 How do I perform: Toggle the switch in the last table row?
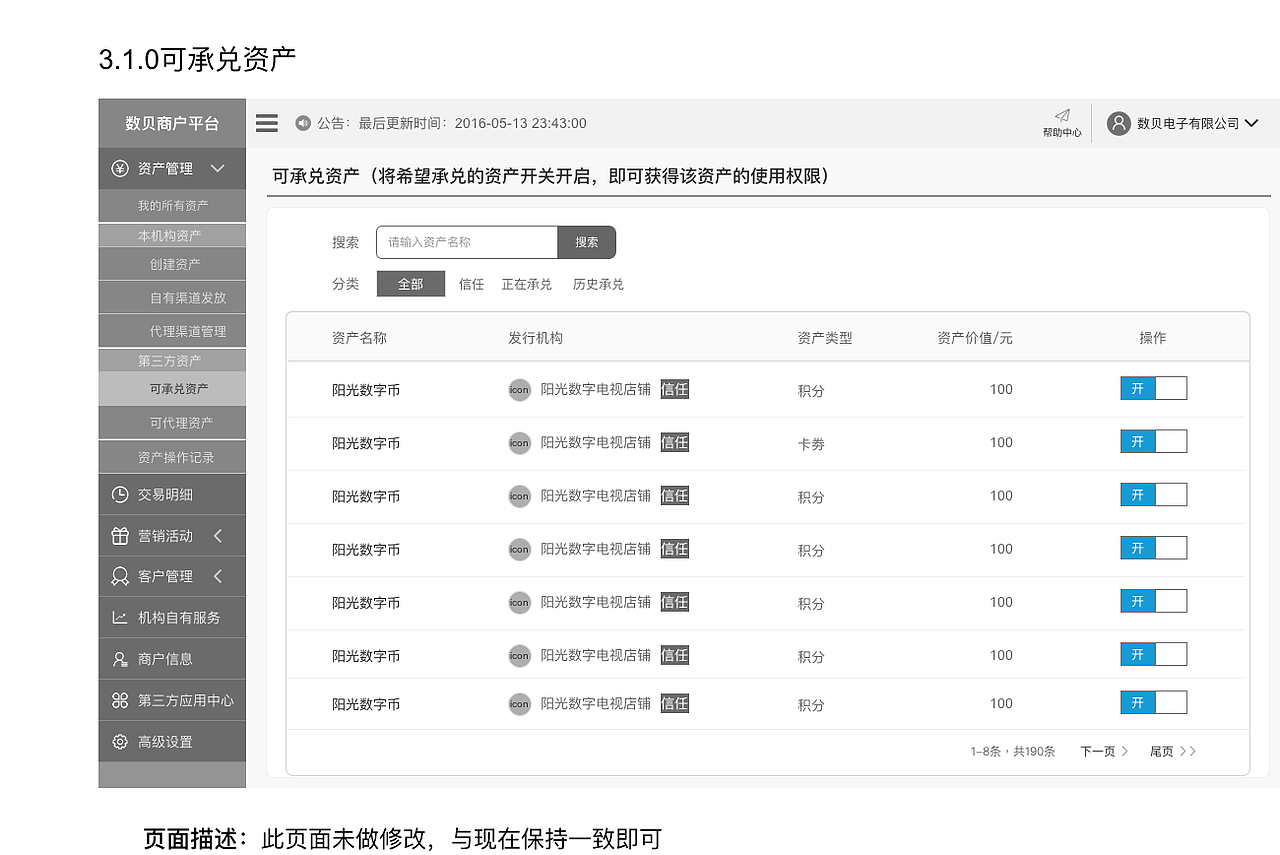tap(1153, 702)
